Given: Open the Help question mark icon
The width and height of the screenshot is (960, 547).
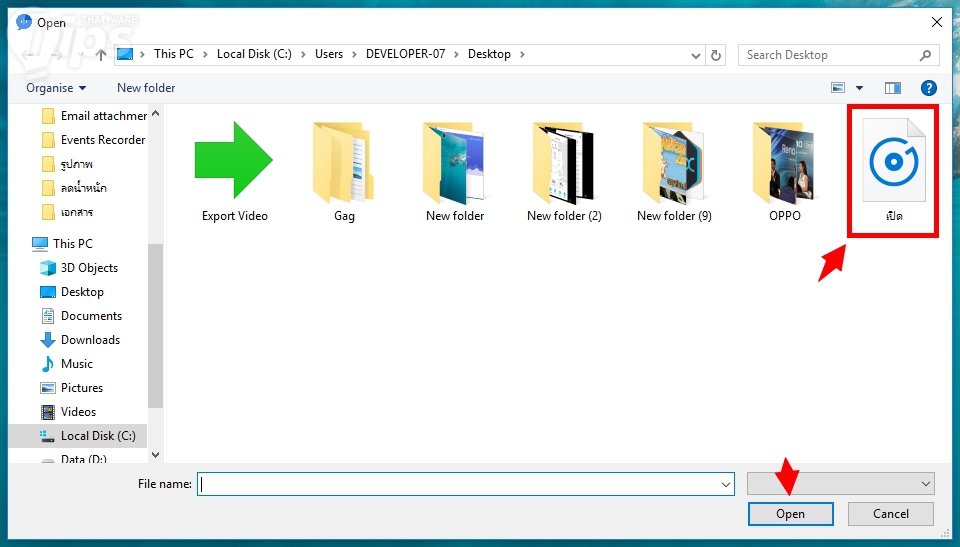Looking at the screenshot, I should [x=928, y=88].
